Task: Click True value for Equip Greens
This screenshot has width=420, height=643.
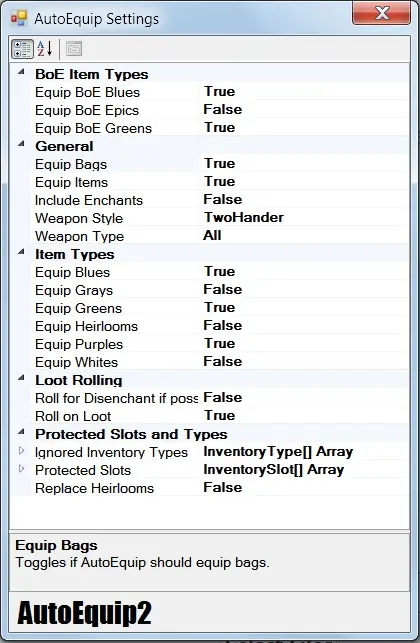Action: tap(219, 308)
